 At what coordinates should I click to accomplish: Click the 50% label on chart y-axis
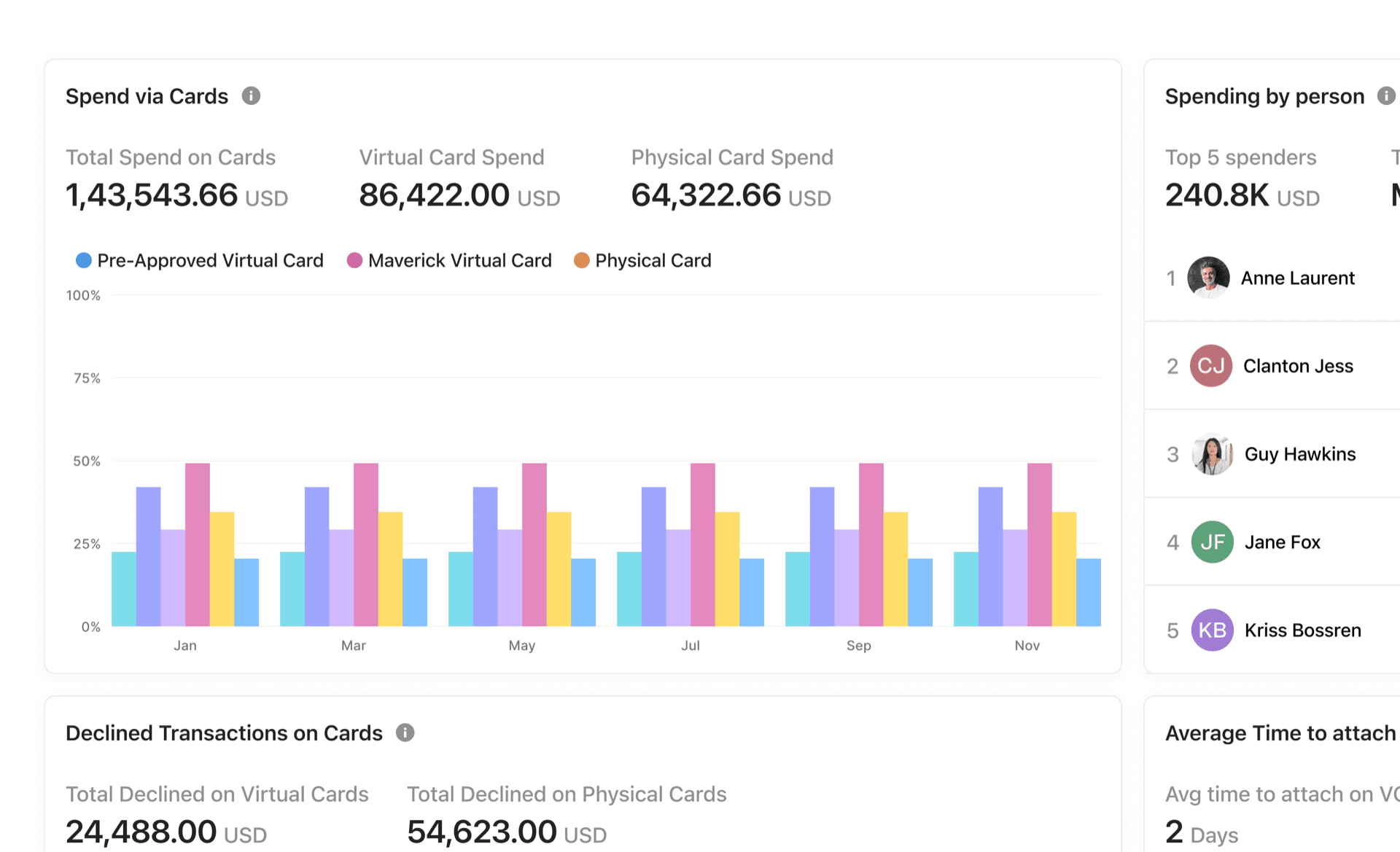[87, 461]
